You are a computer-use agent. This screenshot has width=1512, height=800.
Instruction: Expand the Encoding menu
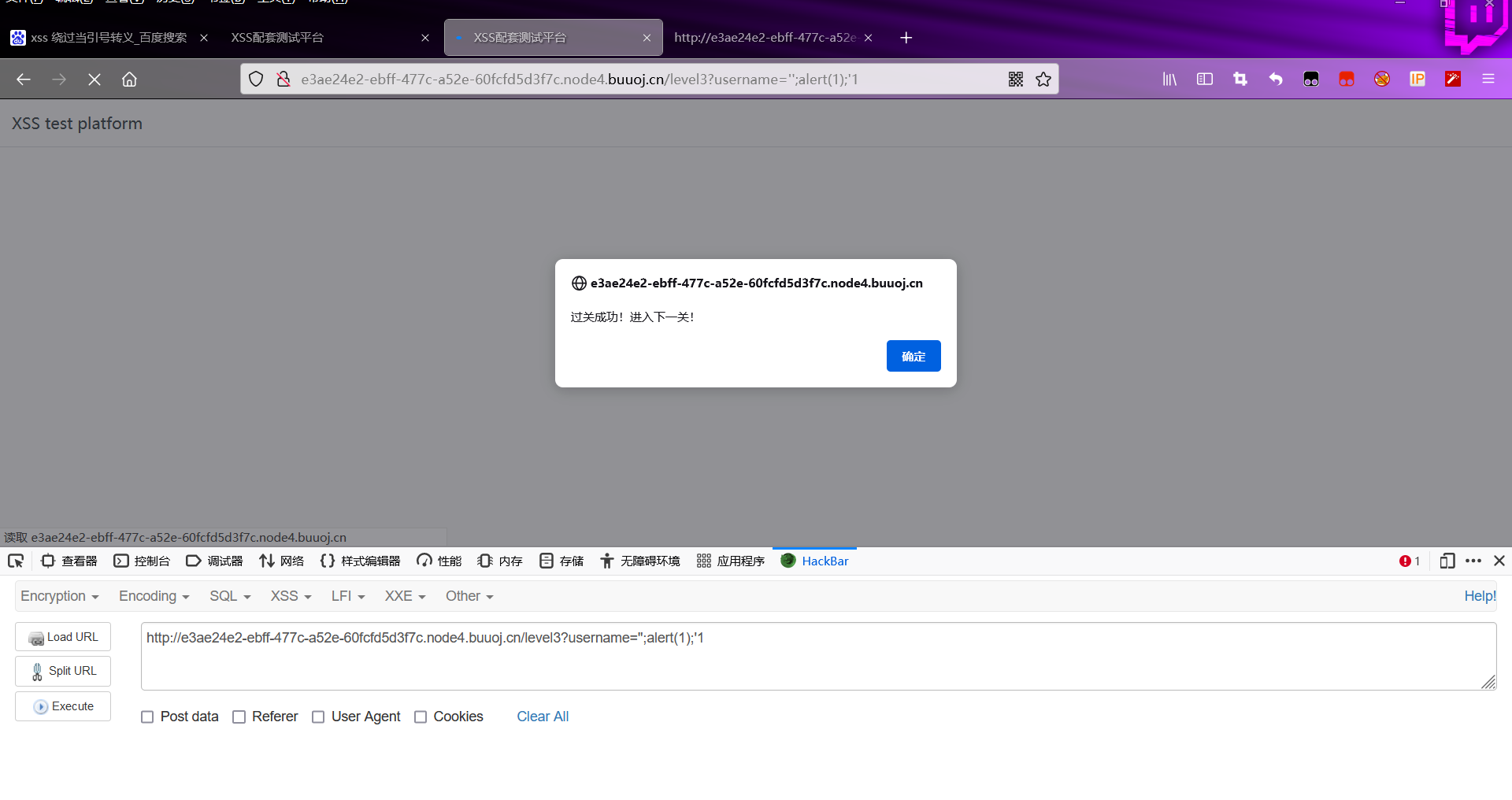[153, 596]
